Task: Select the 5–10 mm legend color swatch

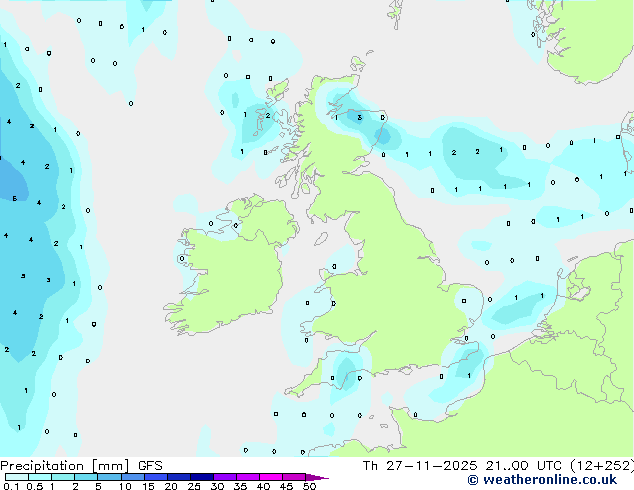Action: (x=109, y=477)
